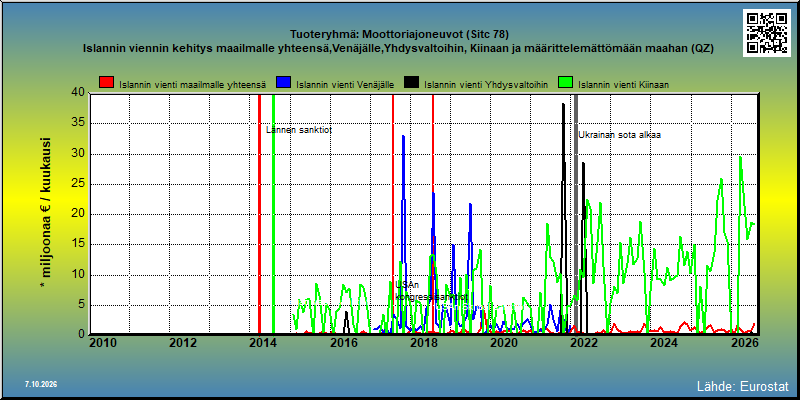The image size is (800, 400).
Task: Click x-axis year label 2016
Action: [x=343, y=344]
